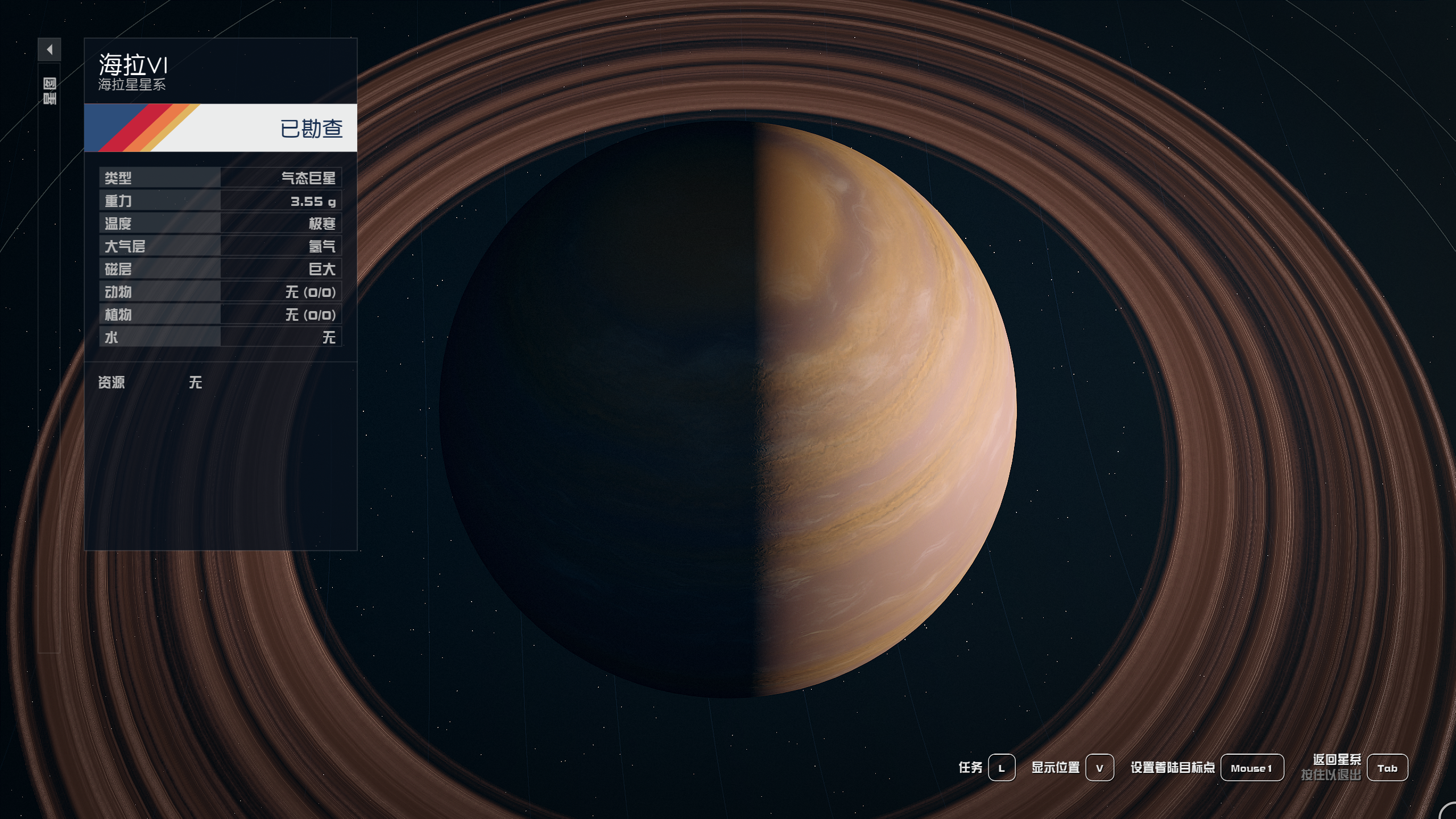
Task: Click the 按住以退出 hold-to-exit hint
Action: coord(1331,775)
